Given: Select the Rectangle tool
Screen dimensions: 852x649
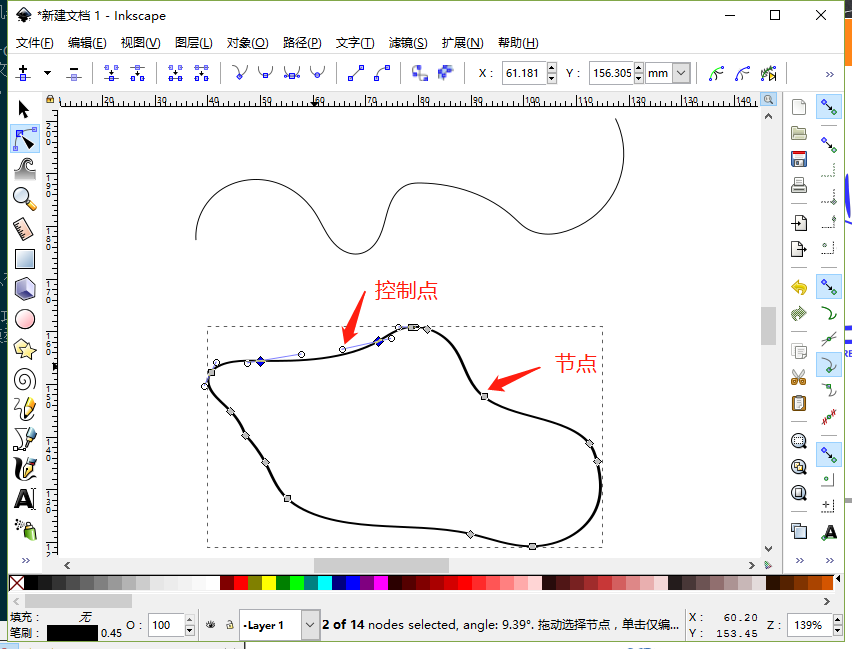Looking at the screenshot, I should (24, 258).
